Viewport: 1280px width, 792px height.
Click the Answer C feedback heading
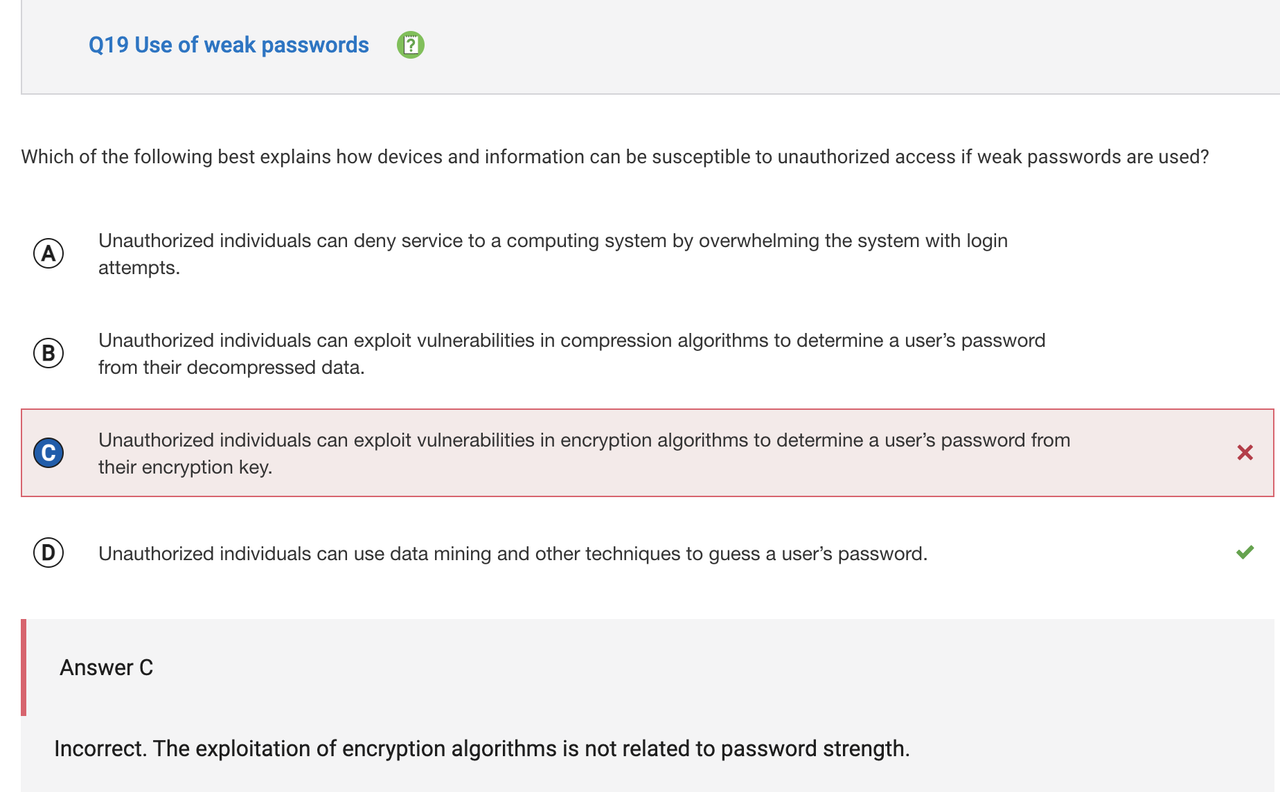(x=106, y=668)
